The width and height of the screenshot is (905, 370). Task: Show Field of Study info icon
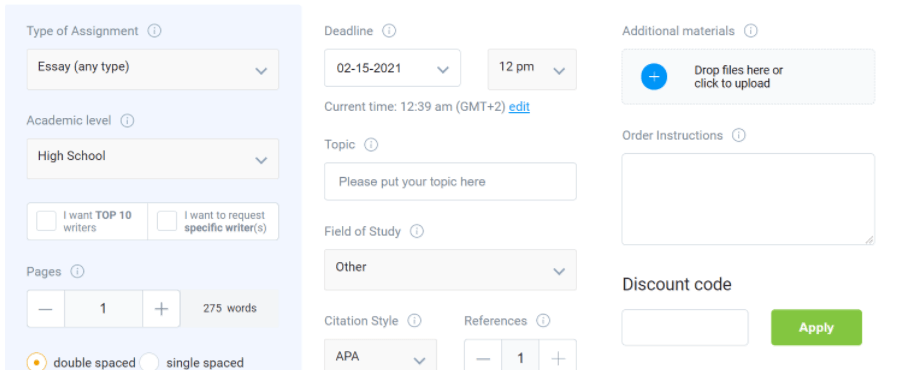[x=416, y=231]
